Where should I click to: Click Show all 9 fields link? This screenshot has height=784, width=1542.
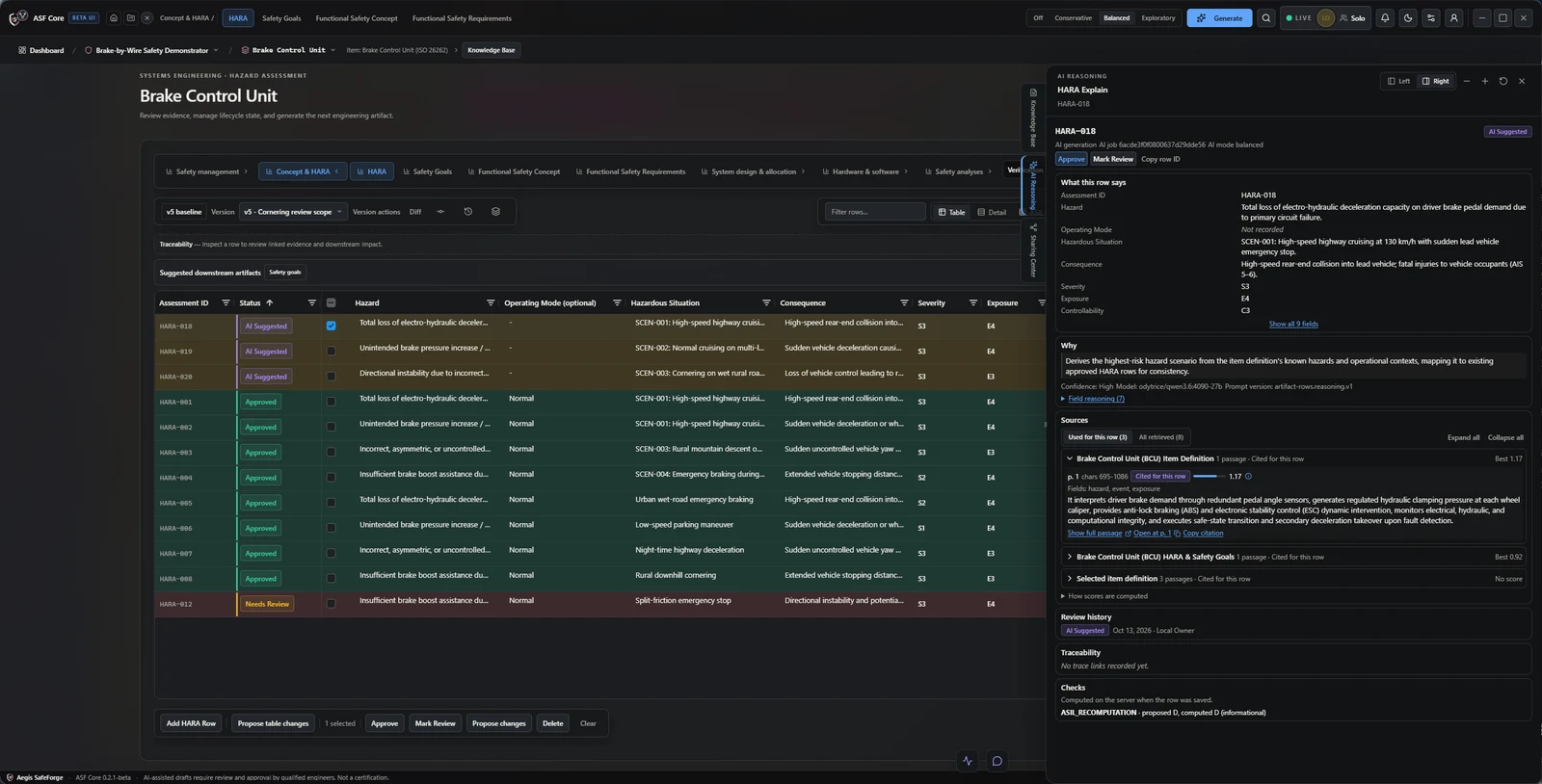click(1293, 324)
